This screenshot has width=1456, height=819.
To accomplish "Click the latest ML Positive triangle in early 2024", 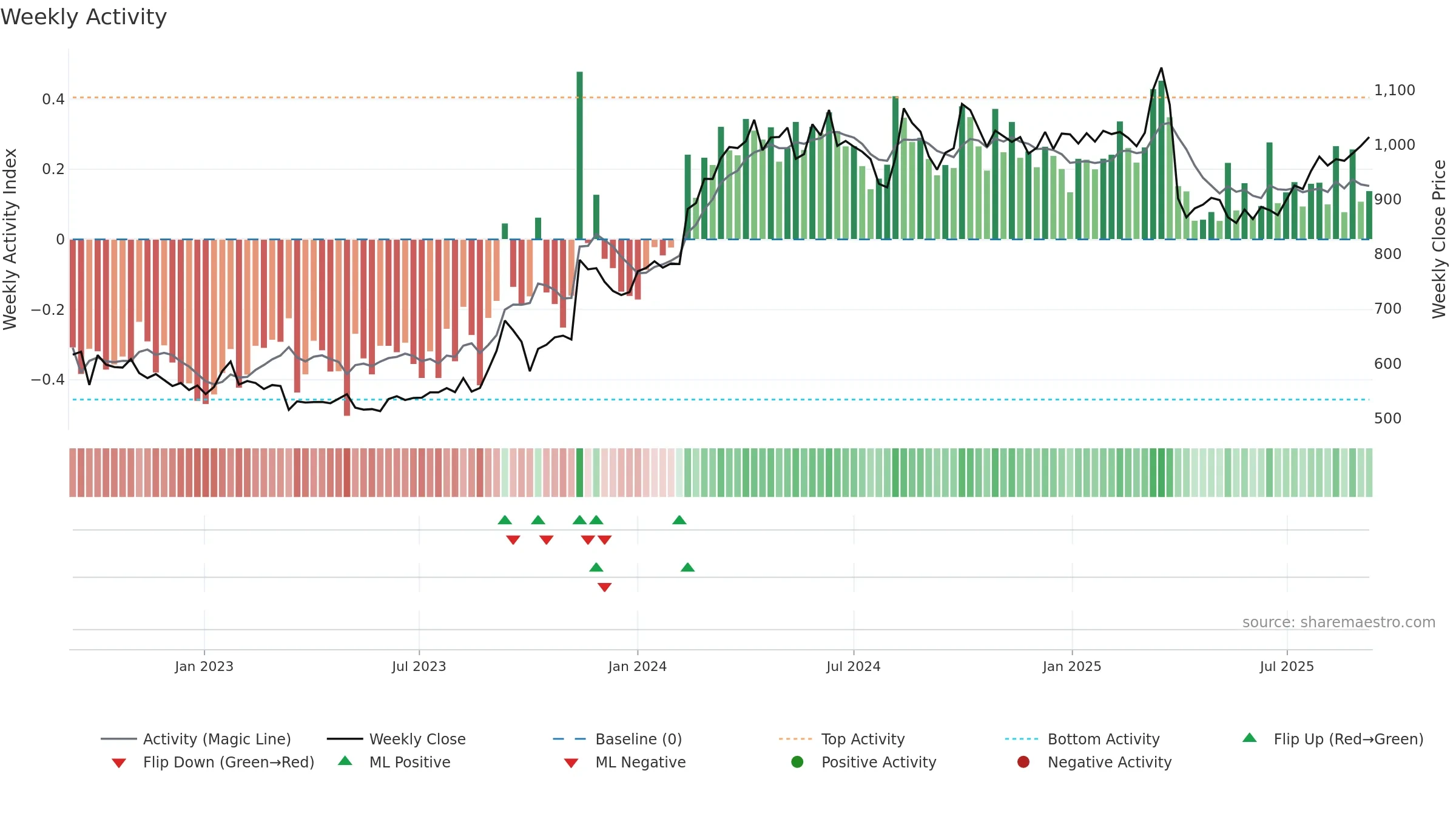I will click(x=687, y=567).
